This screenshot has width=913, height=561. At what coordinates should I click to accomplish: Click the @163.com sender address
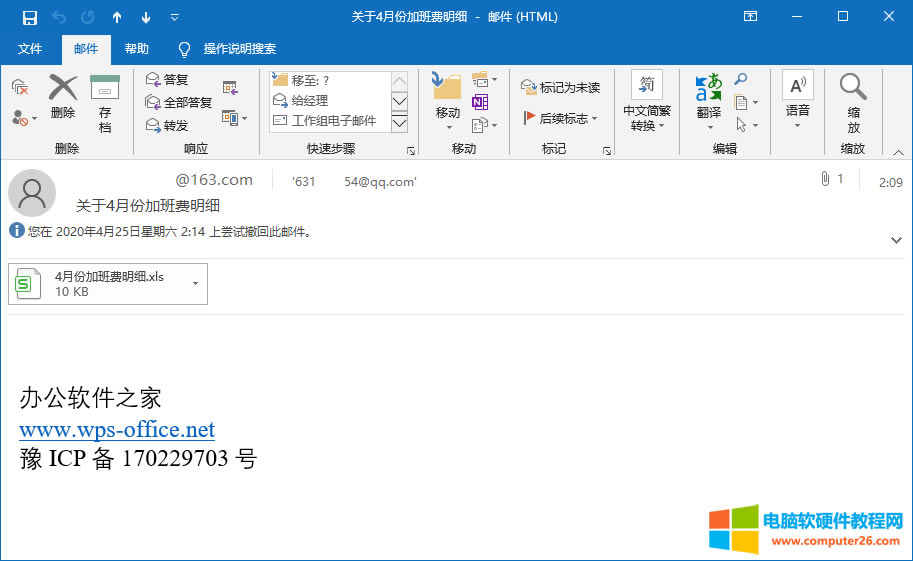click(x=214, y=180)
